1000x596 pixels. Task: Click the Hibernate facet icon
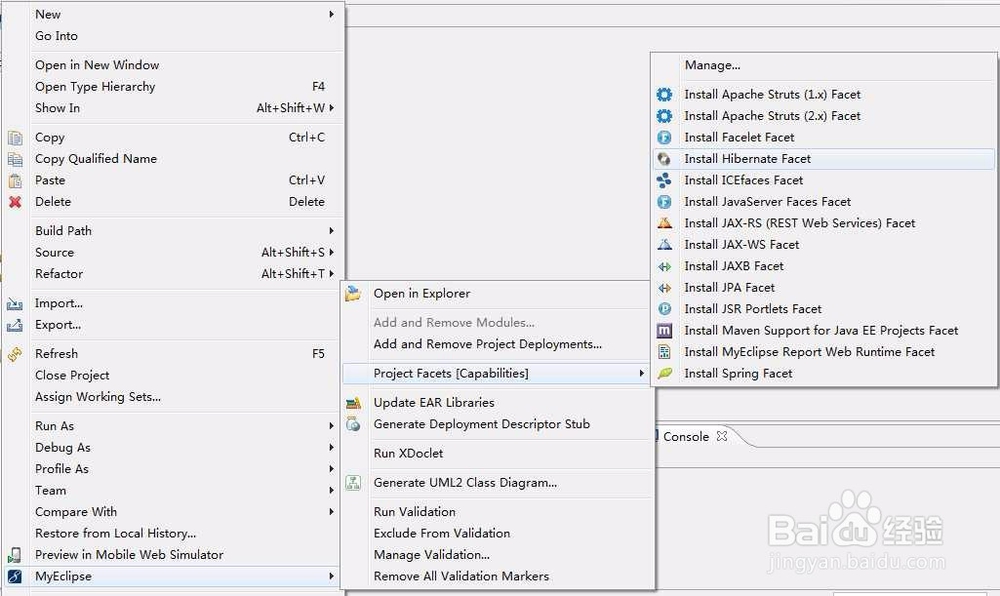665,159
